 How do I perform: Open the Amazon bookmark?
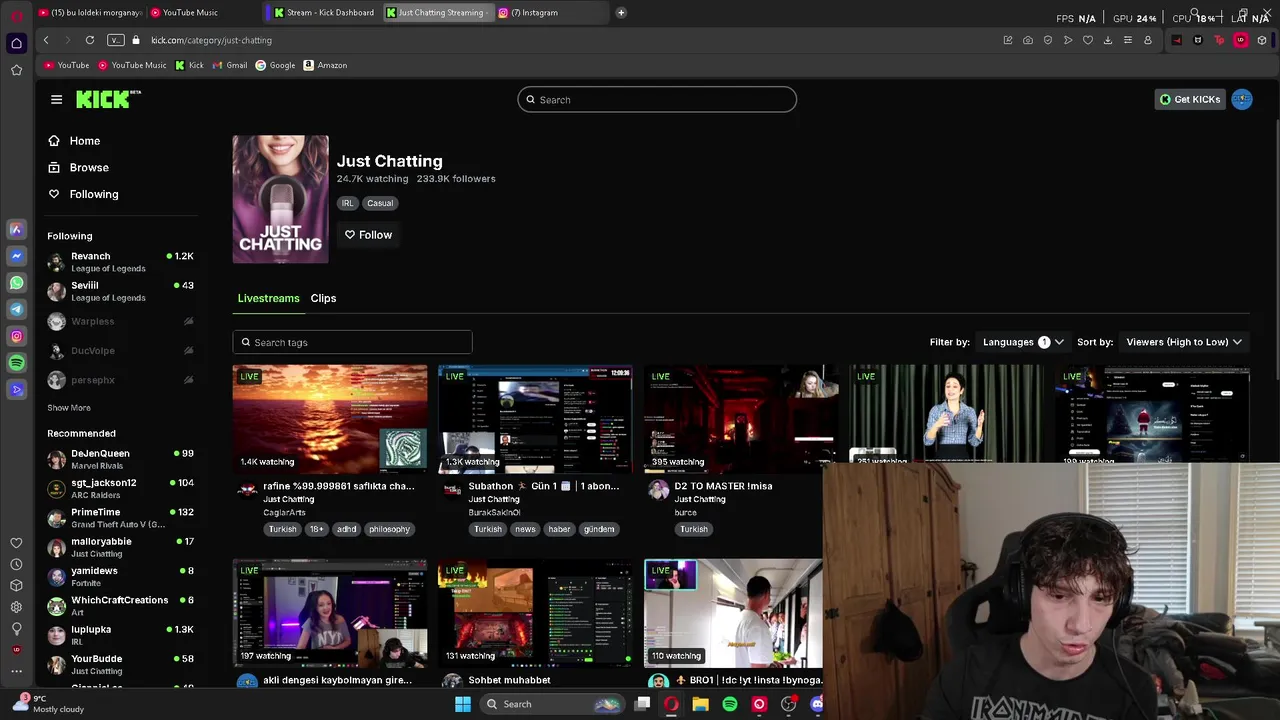325,65
